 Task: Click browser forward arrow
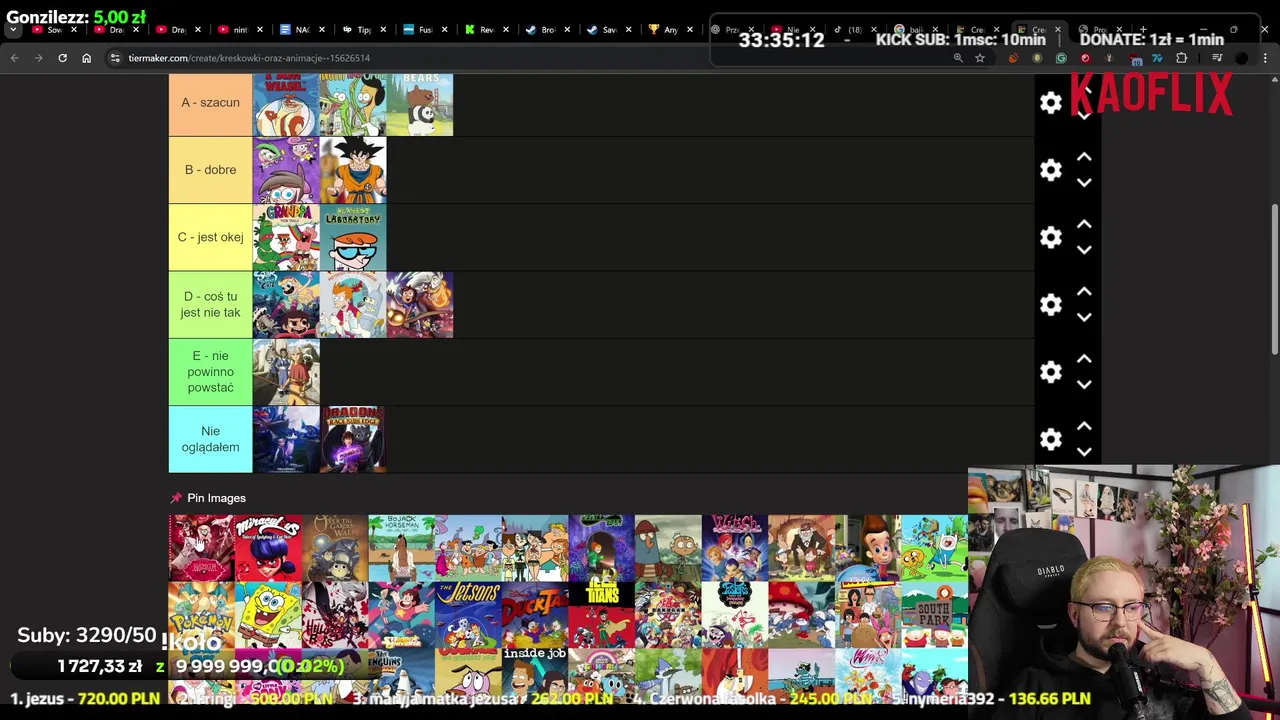point(38,58)
